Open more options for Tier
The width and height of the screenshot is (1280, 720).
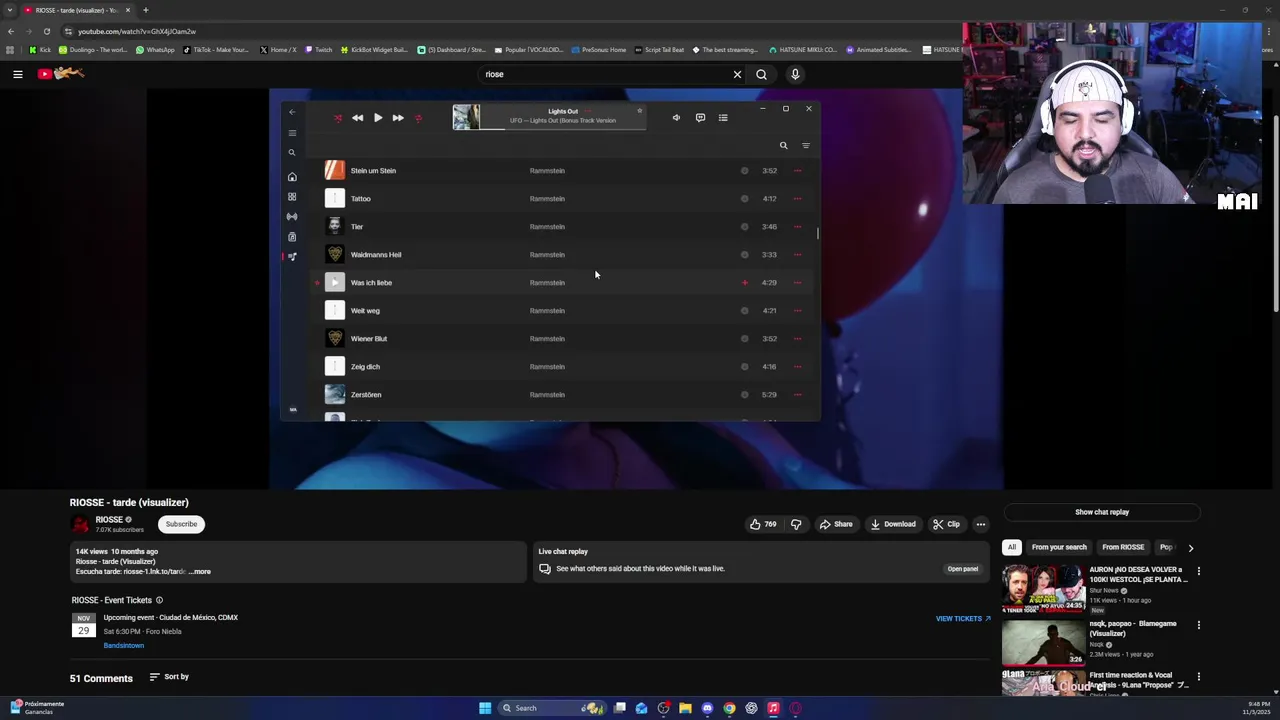(x=797, y=227)
